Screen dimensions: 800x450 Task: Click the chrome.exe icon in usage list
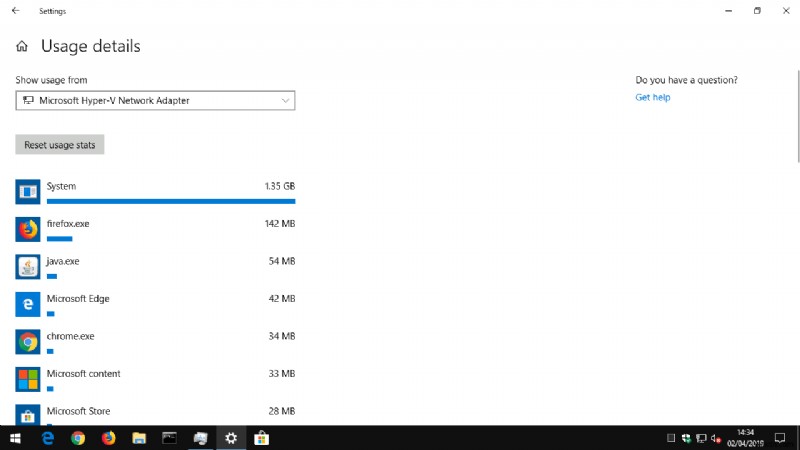click(x=28, y=342)
